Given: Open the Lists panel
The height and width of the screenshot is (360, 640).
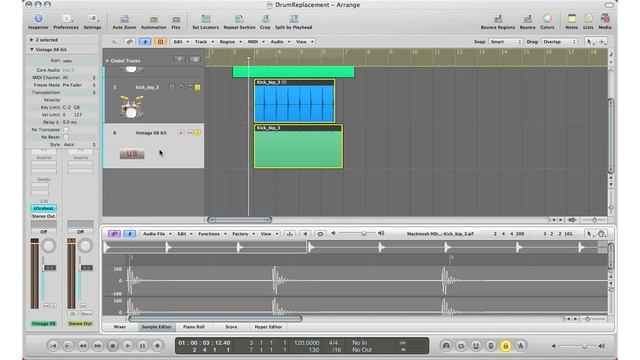Looking at the screenshot, I should tap(588, 19).
